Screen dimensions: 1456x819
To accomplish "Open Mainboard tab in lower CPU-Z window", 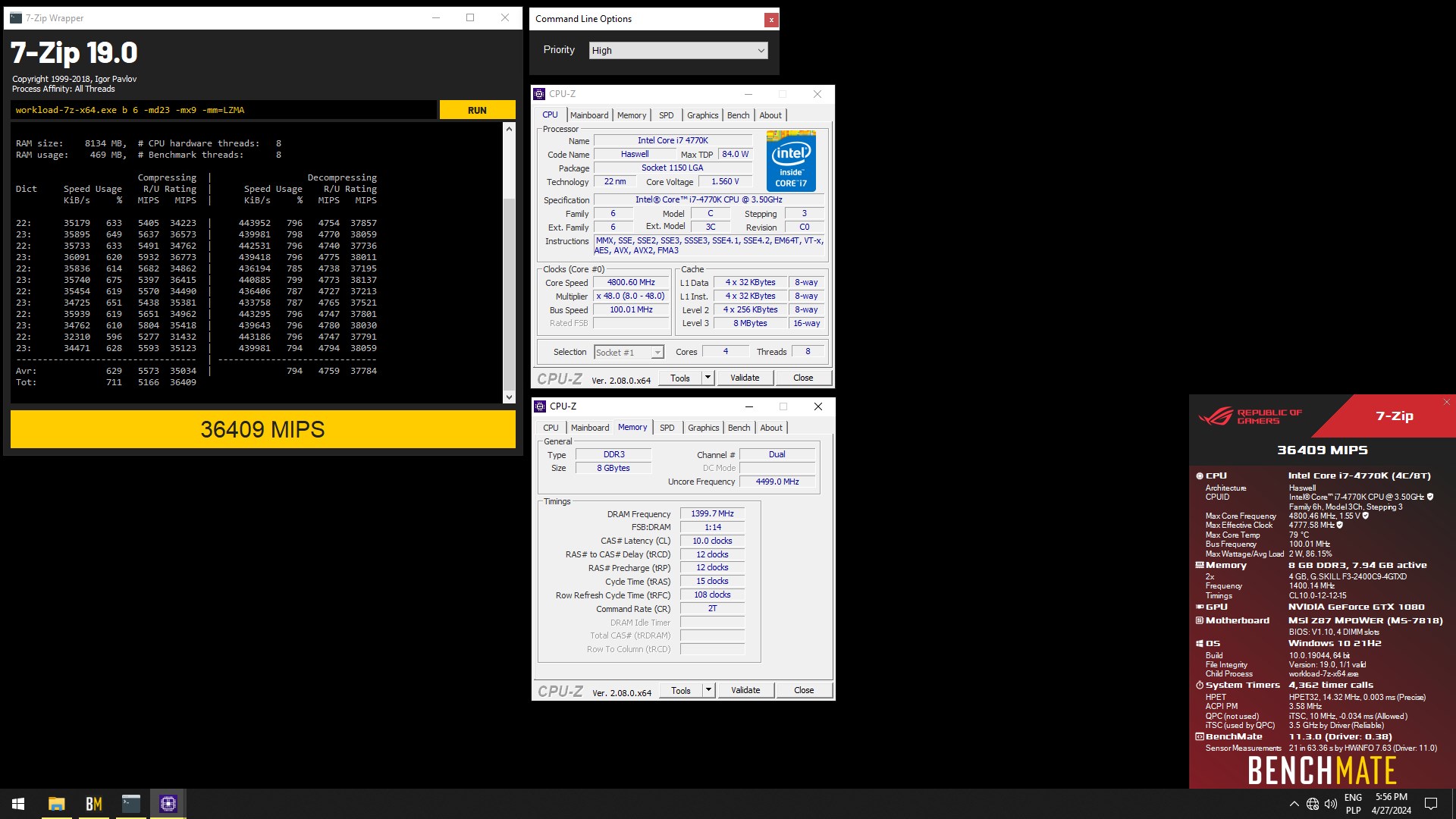I will pos(590,428).
